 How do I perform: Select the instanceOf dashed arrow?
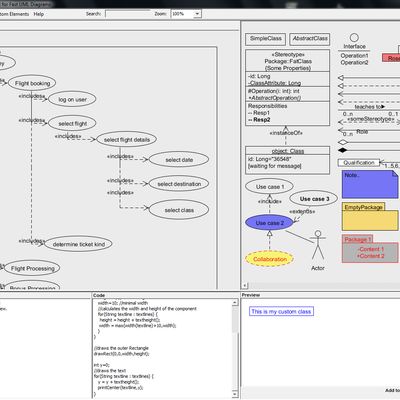click(x=286, y=135)
